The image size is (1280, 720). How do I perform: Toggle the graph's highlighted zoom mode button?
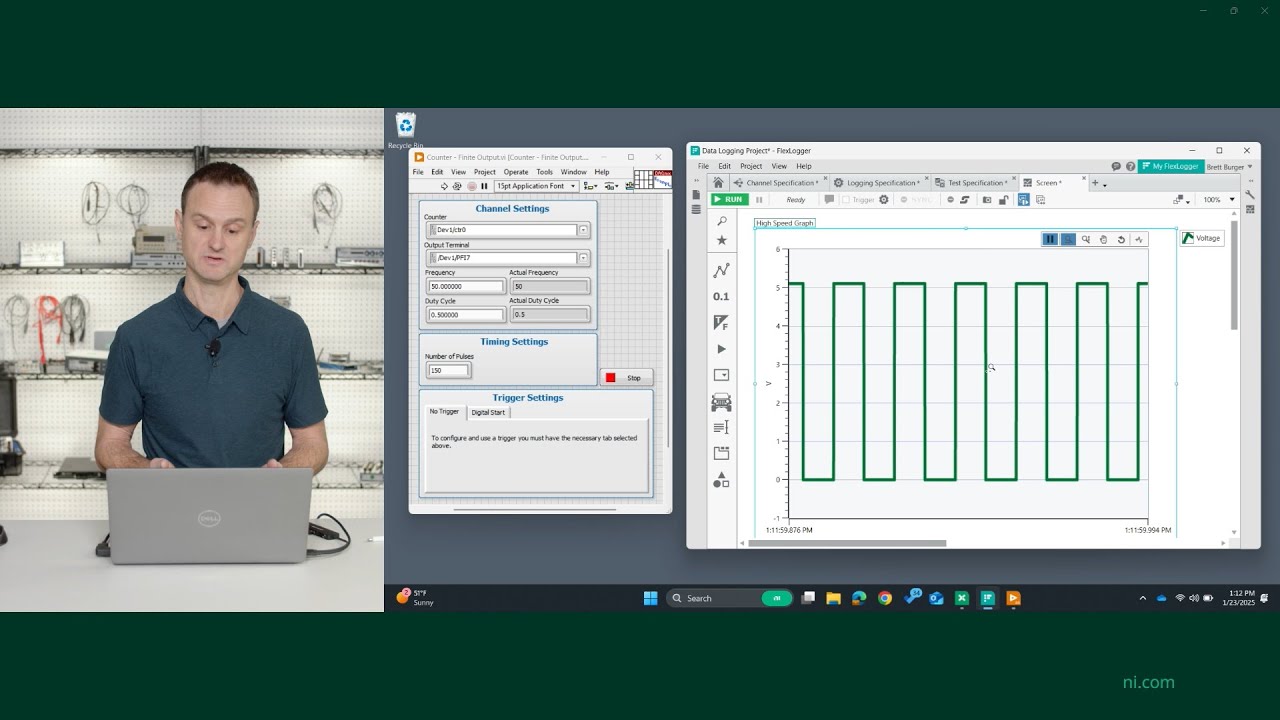tap(1068, 239)
